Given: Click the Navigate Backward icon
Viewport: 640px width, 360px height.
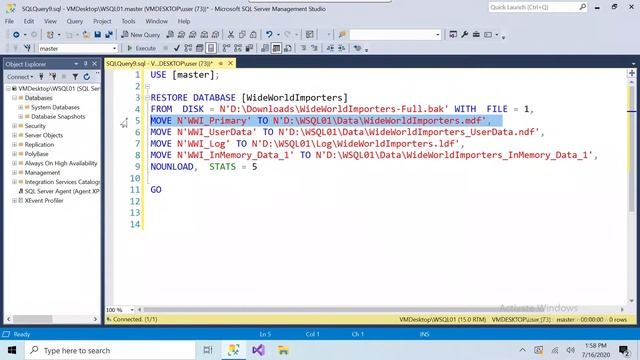Looking at the screenshot, I should [16, 35].
